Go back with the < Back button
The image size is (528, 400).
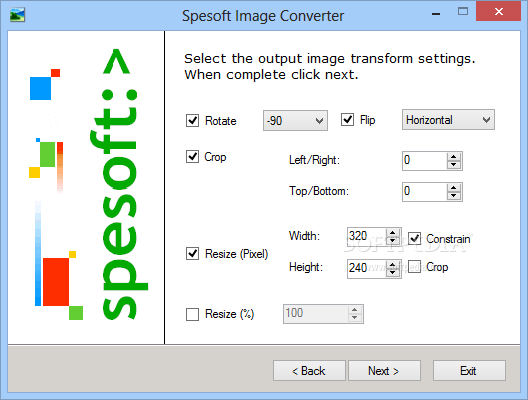(x=309, y=371)
